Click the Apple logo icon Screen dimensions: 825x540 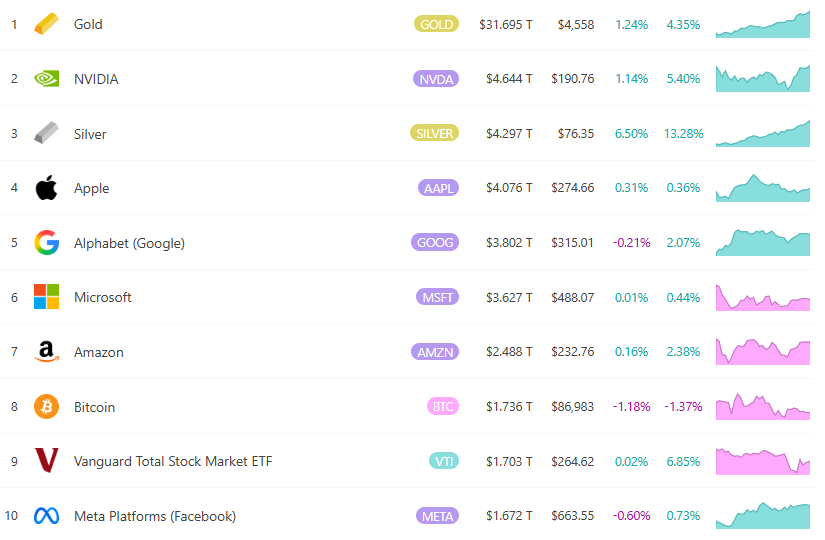[46, 188]
